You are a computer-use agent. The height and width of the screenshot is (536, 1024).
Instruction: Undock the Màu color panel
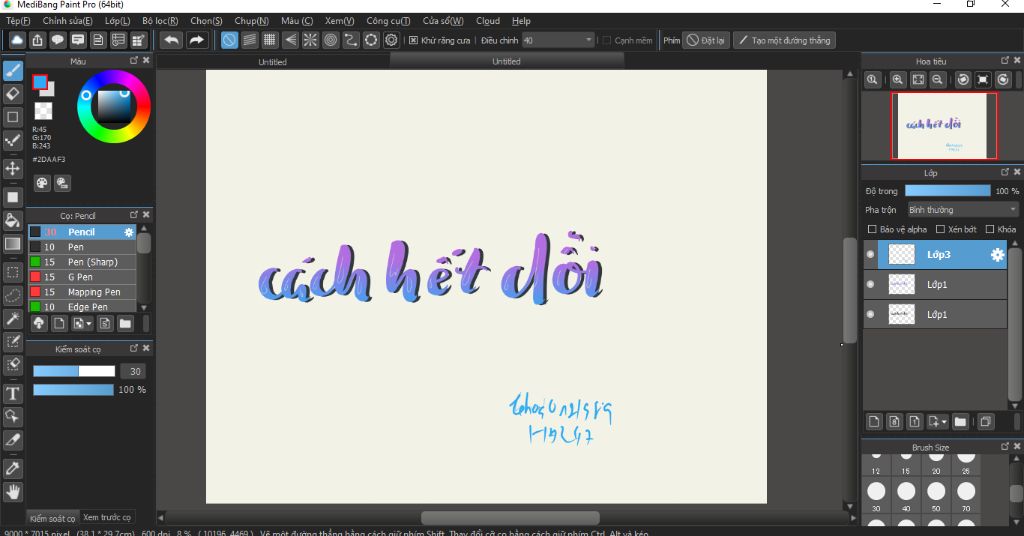(134, 60)
